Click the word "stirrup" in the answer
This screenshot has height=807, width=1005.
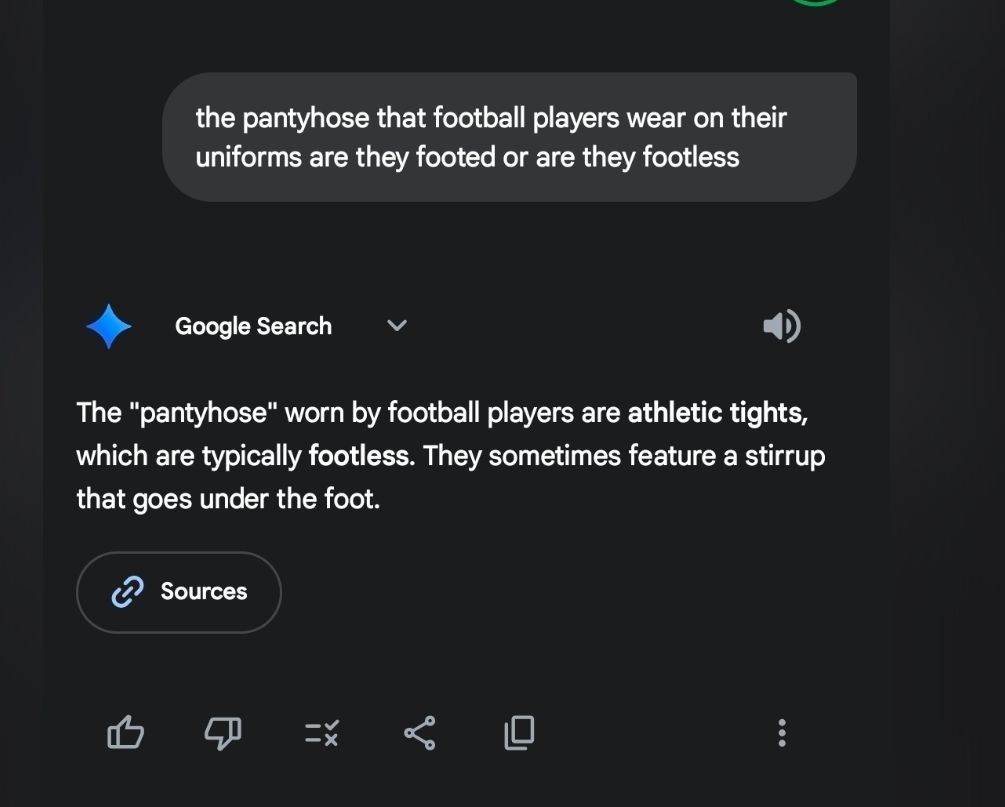coord(785,456)
